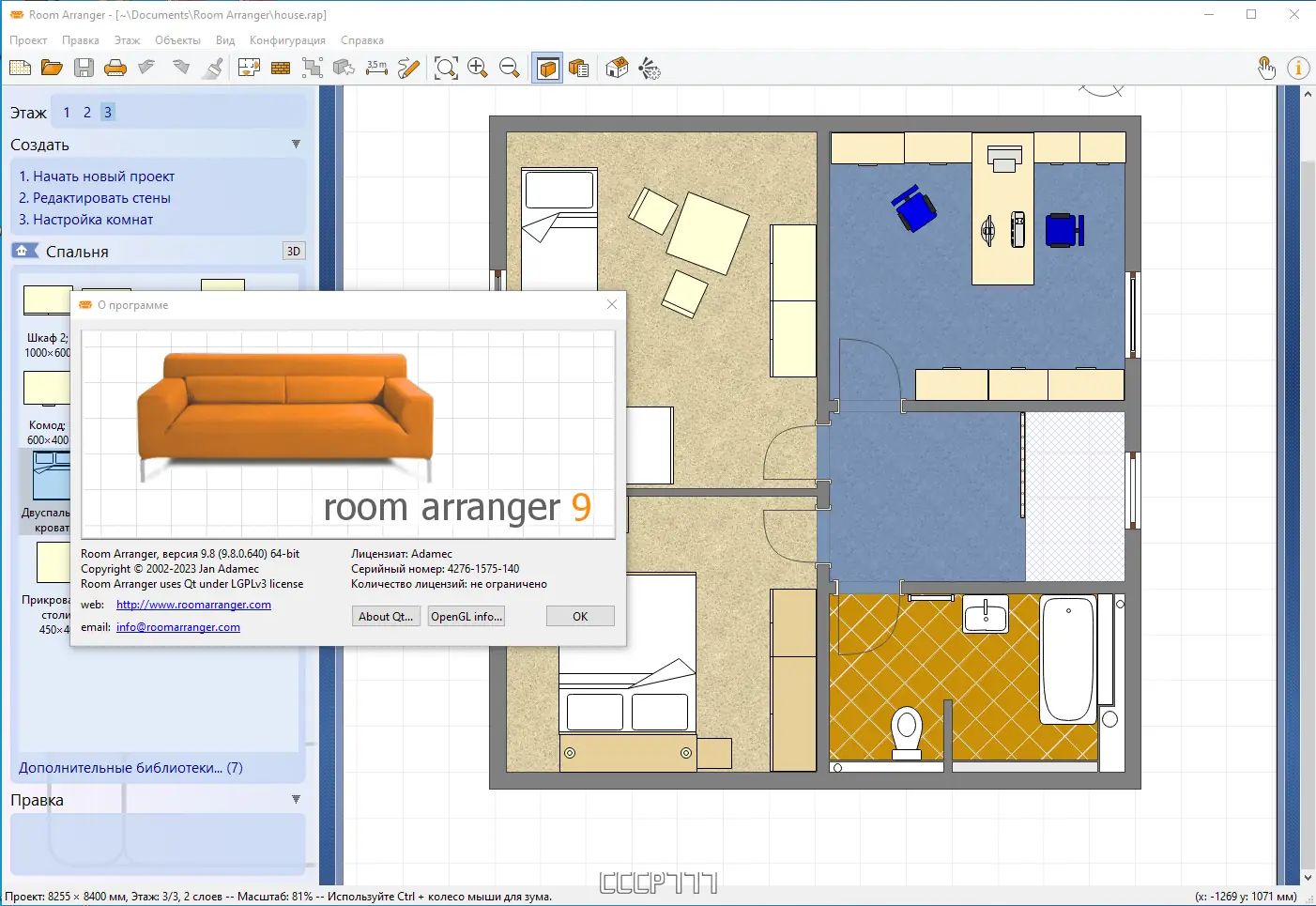Viewport: 1316px width, 906px height.
Task: Collapse the Создать section
Action: (296, 144)
